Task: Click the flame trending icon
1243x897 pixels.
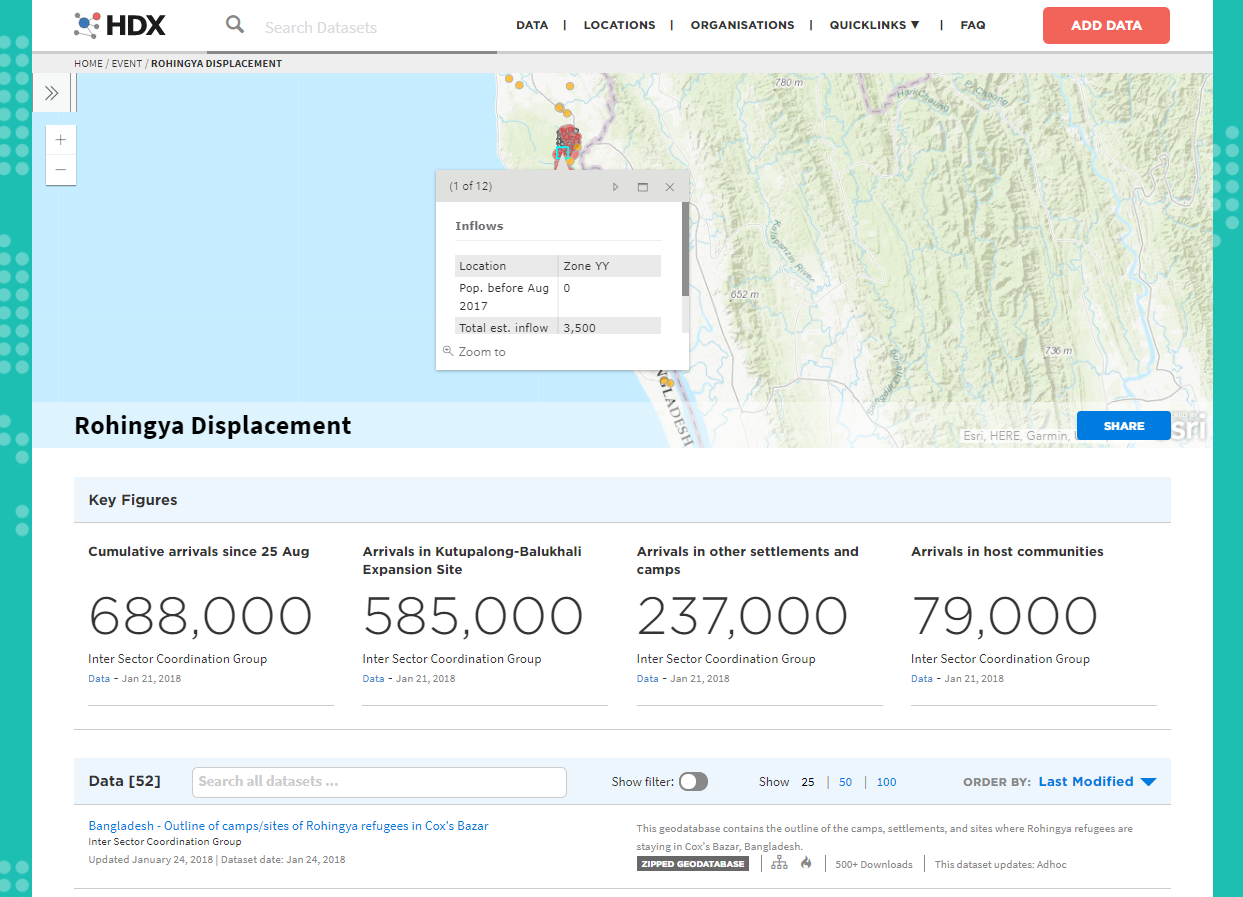Action: (x=806, y=864)
